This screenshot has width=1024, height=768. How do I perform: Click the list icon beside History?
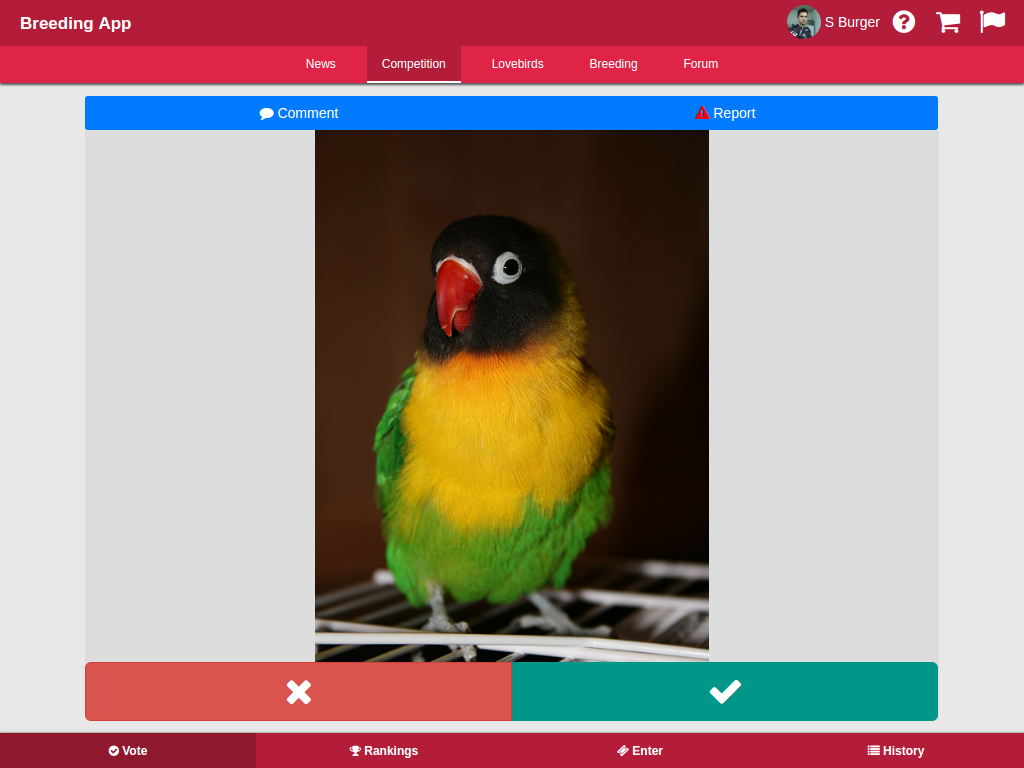pyautogui.click(x=873, y=750)
